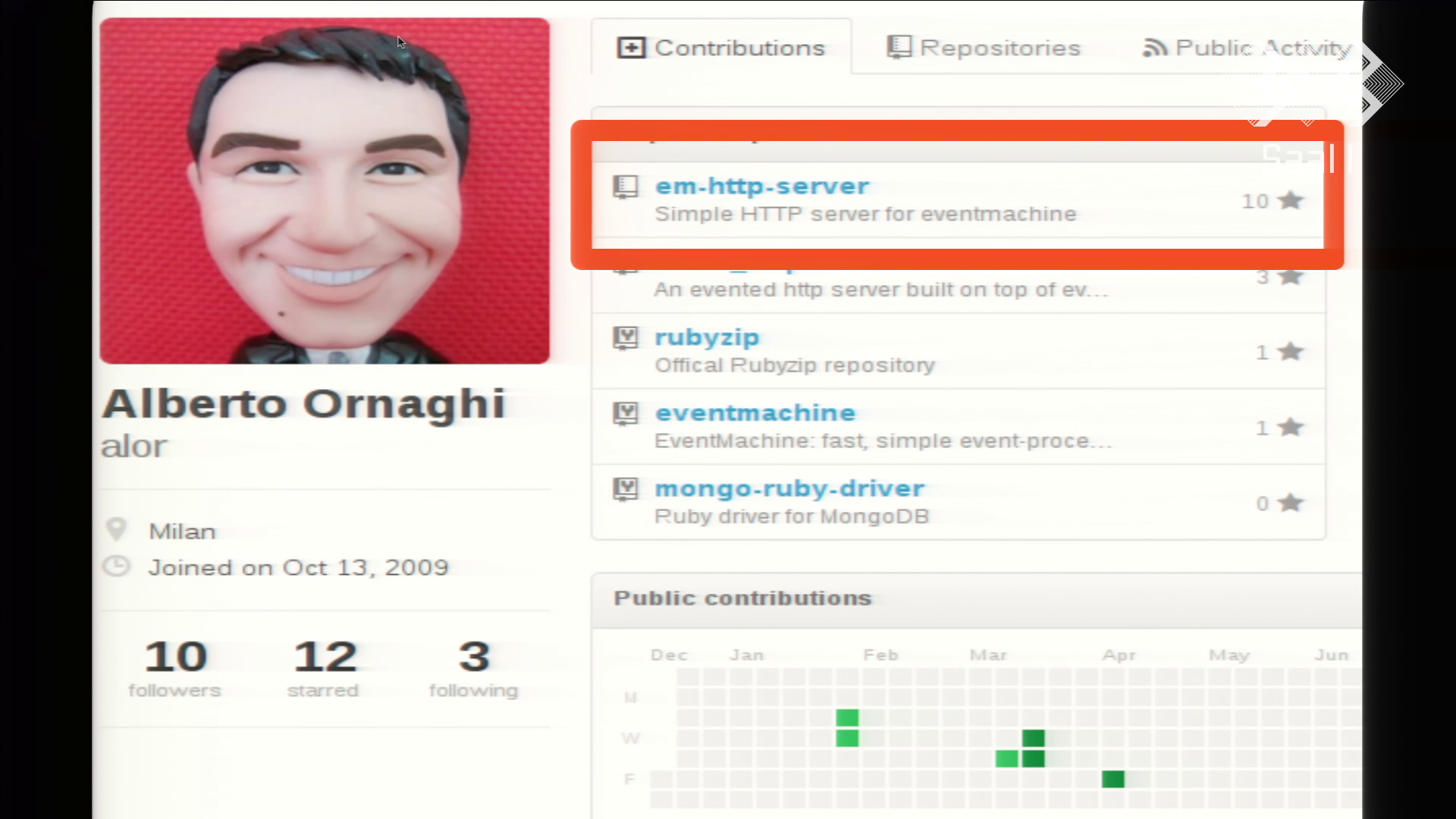Click the Public Activity feed icon
The image size is (1456, 819).
tap(1155, 48)
